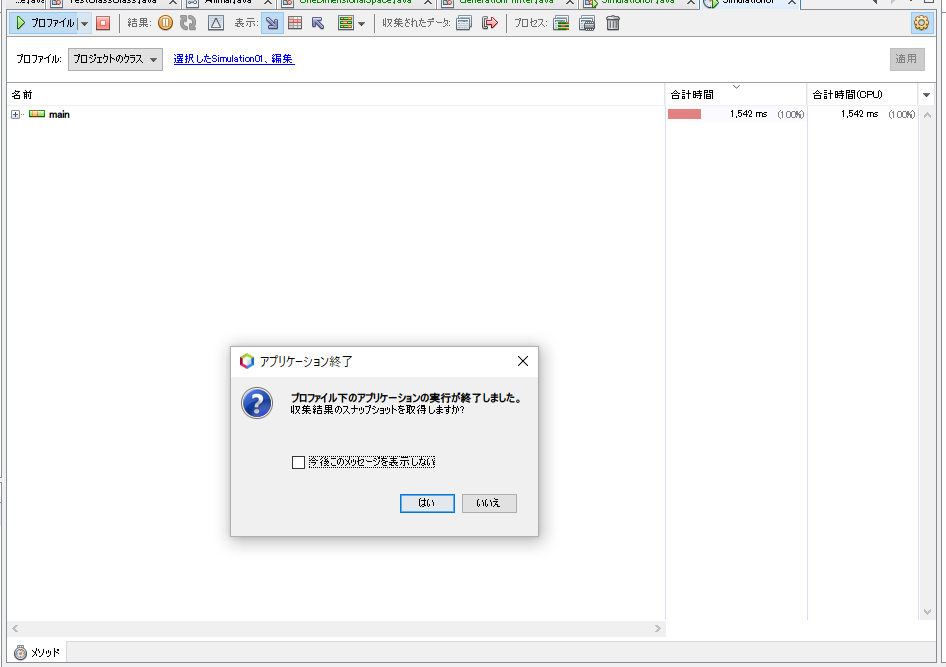The width and height of the screenshot is (946, 667).
Task: Export collected data with the red arrow
Action: 490,24
